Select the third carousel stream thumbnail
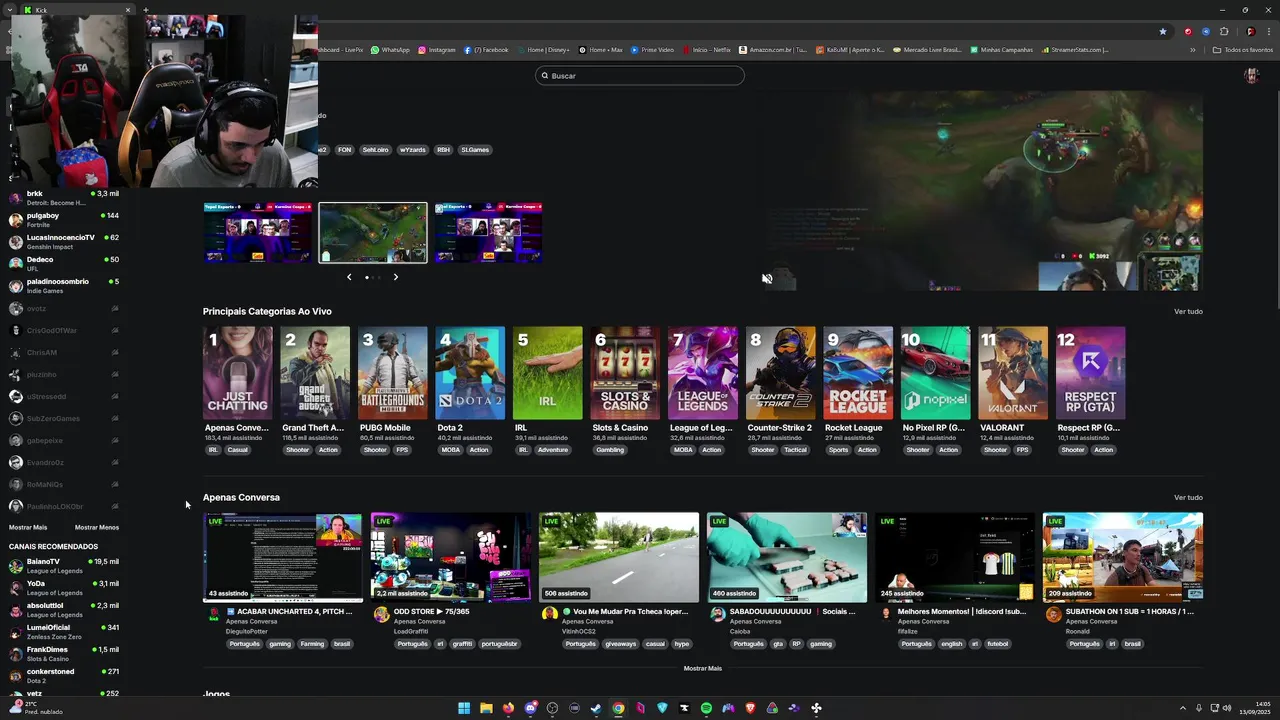This screenshot has width=1280, height=720. [488, 233]
